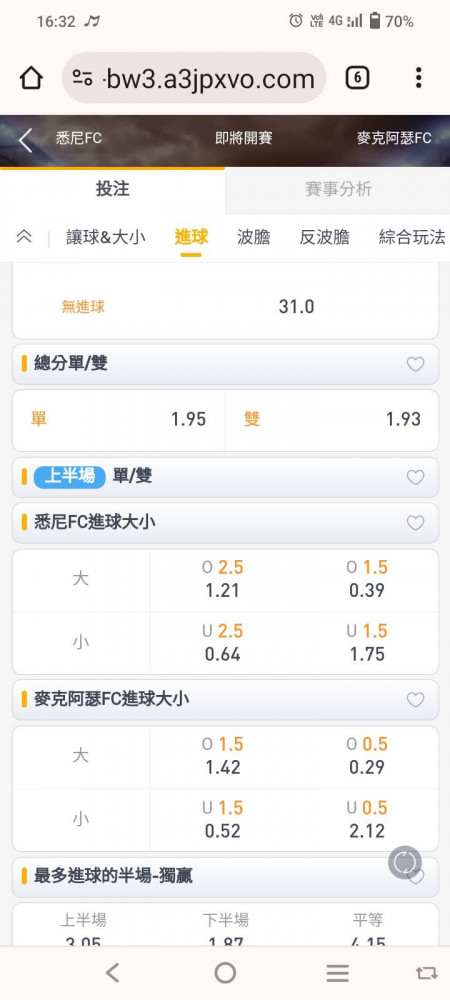450x1000 pixels.
Task: Select the 波膽 bet category
Action: click(x=254, y=237)
